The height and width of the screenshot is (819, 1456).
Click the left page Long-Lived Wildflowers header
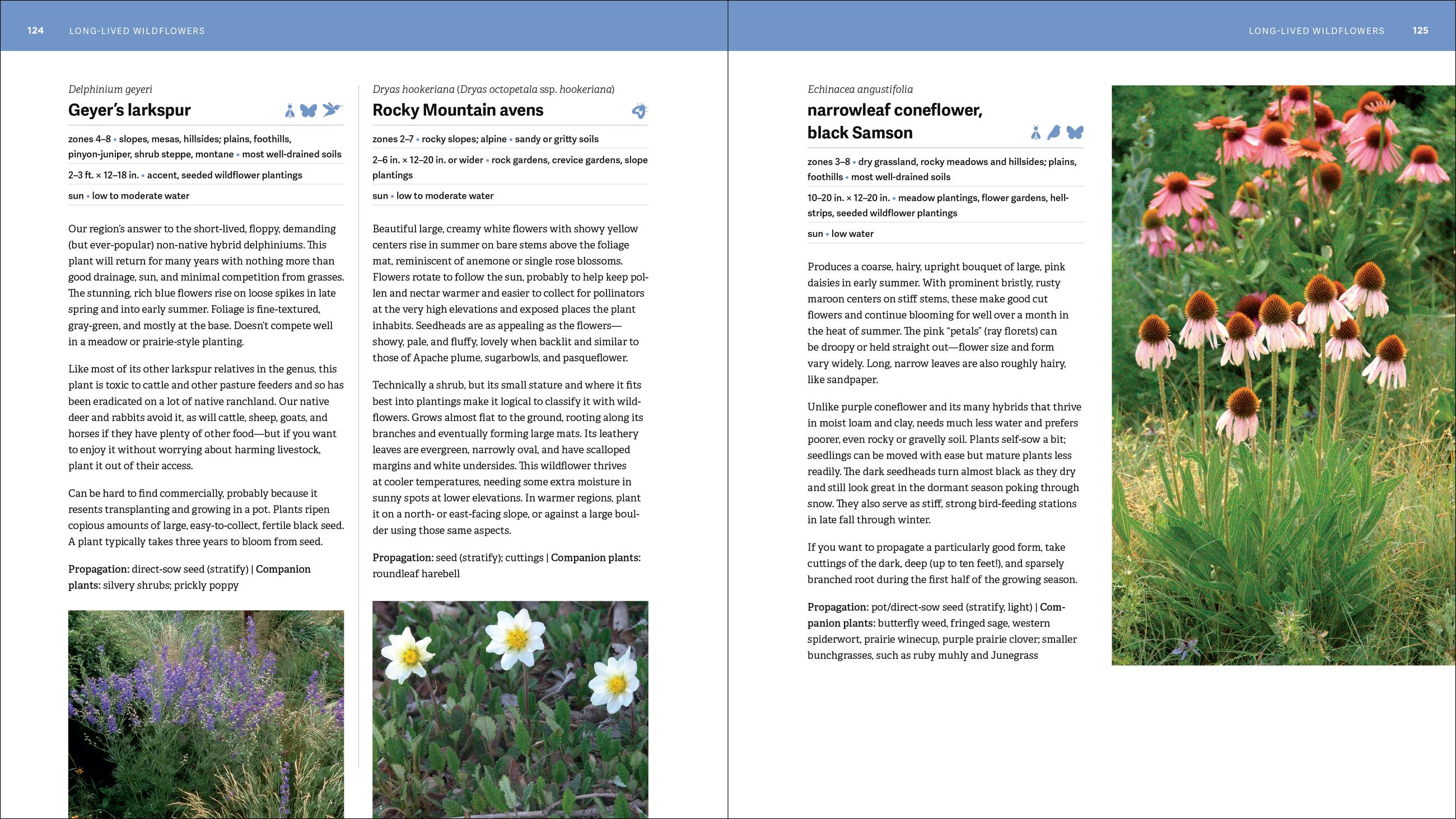coord(137,31)
